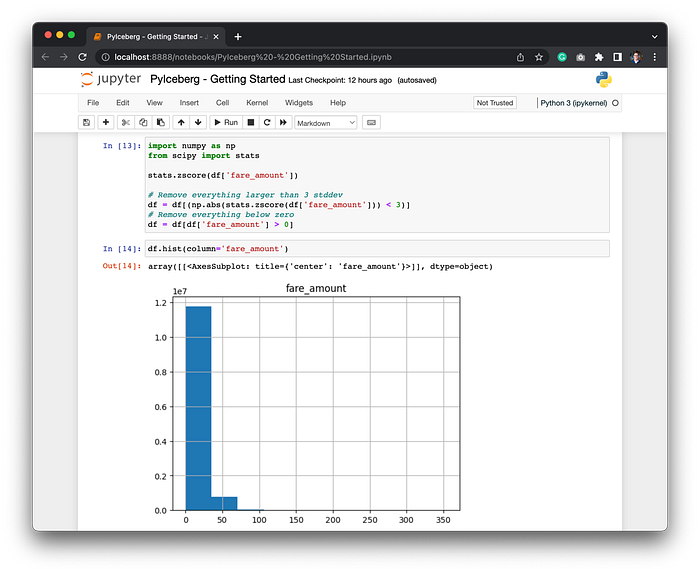Bookmark this tab with star icon
Image resolution: width=700 pixels, height=574 pixels.
click(x=539, y=57)
